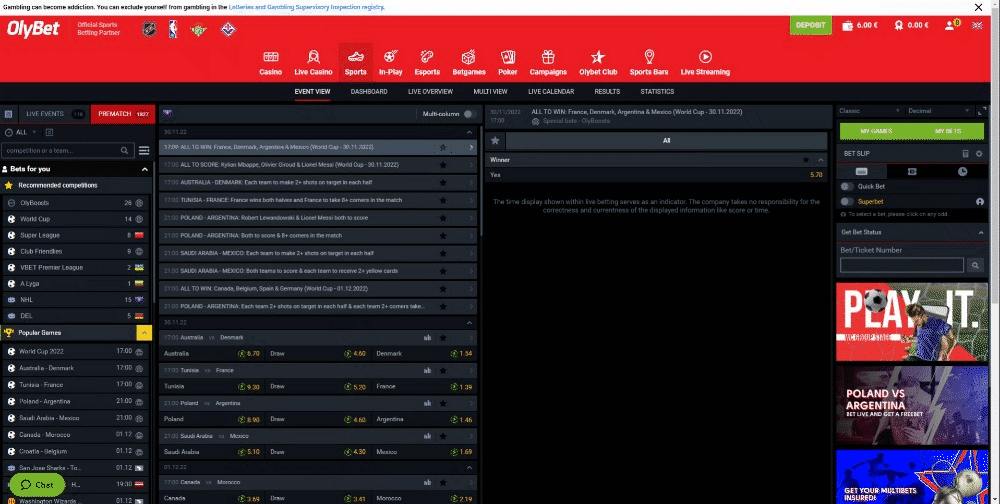Select Poland - Argentina in Popular Games
1000x504 pixels.
76,401
